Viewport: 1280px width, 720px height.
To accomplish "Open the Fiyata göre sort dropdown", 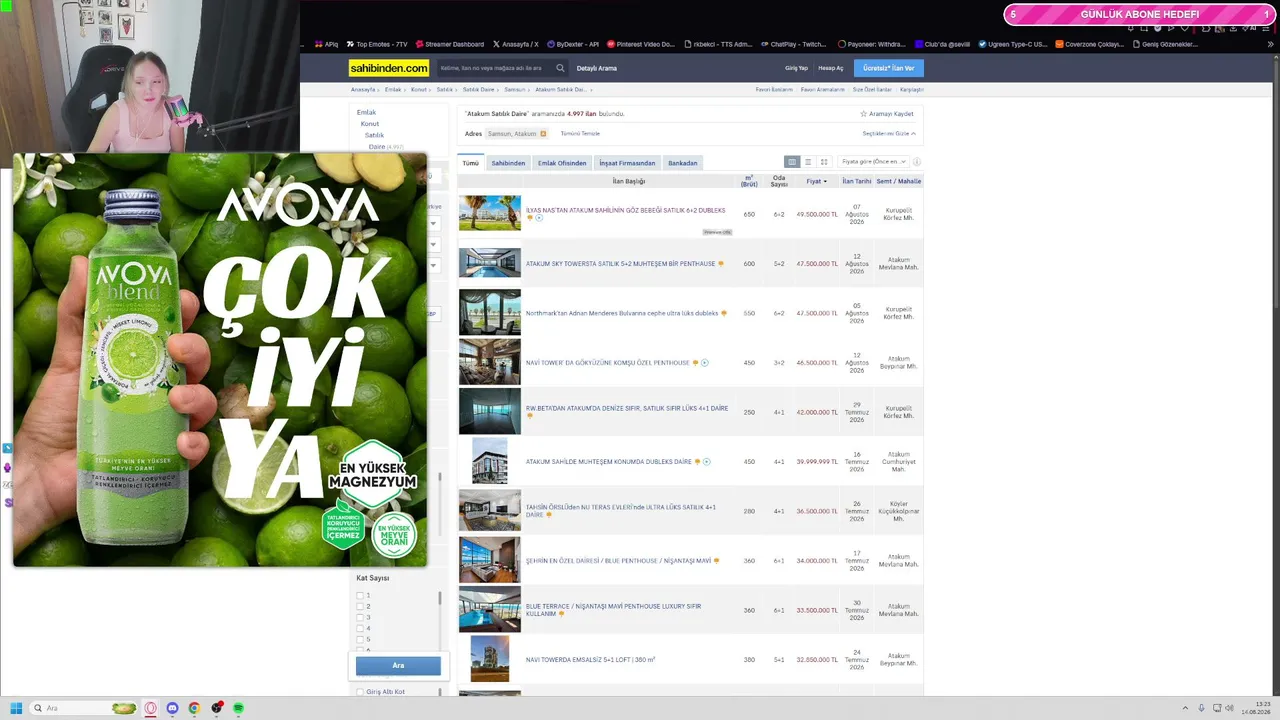I will (x=873, y=162).
